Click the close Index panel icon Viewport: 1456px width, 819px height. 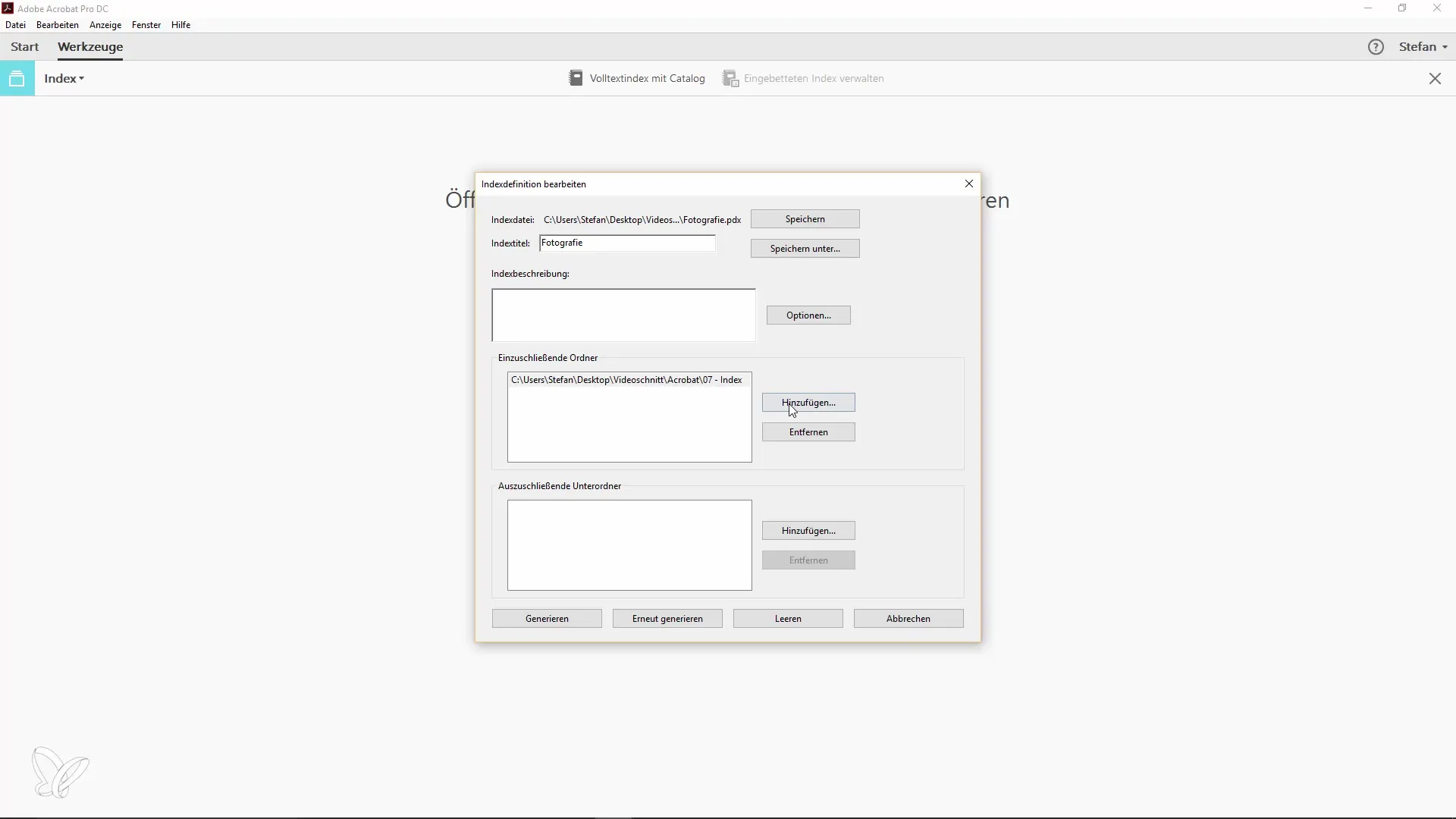coord(1435,78)
